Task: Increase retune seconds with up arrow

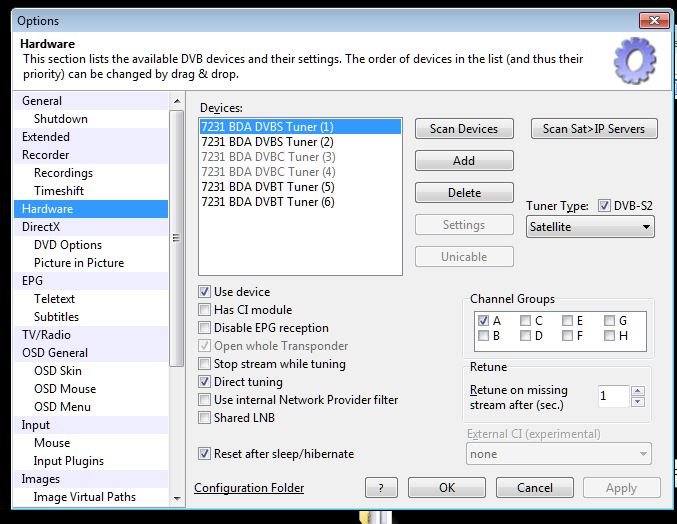Action: 638,391
